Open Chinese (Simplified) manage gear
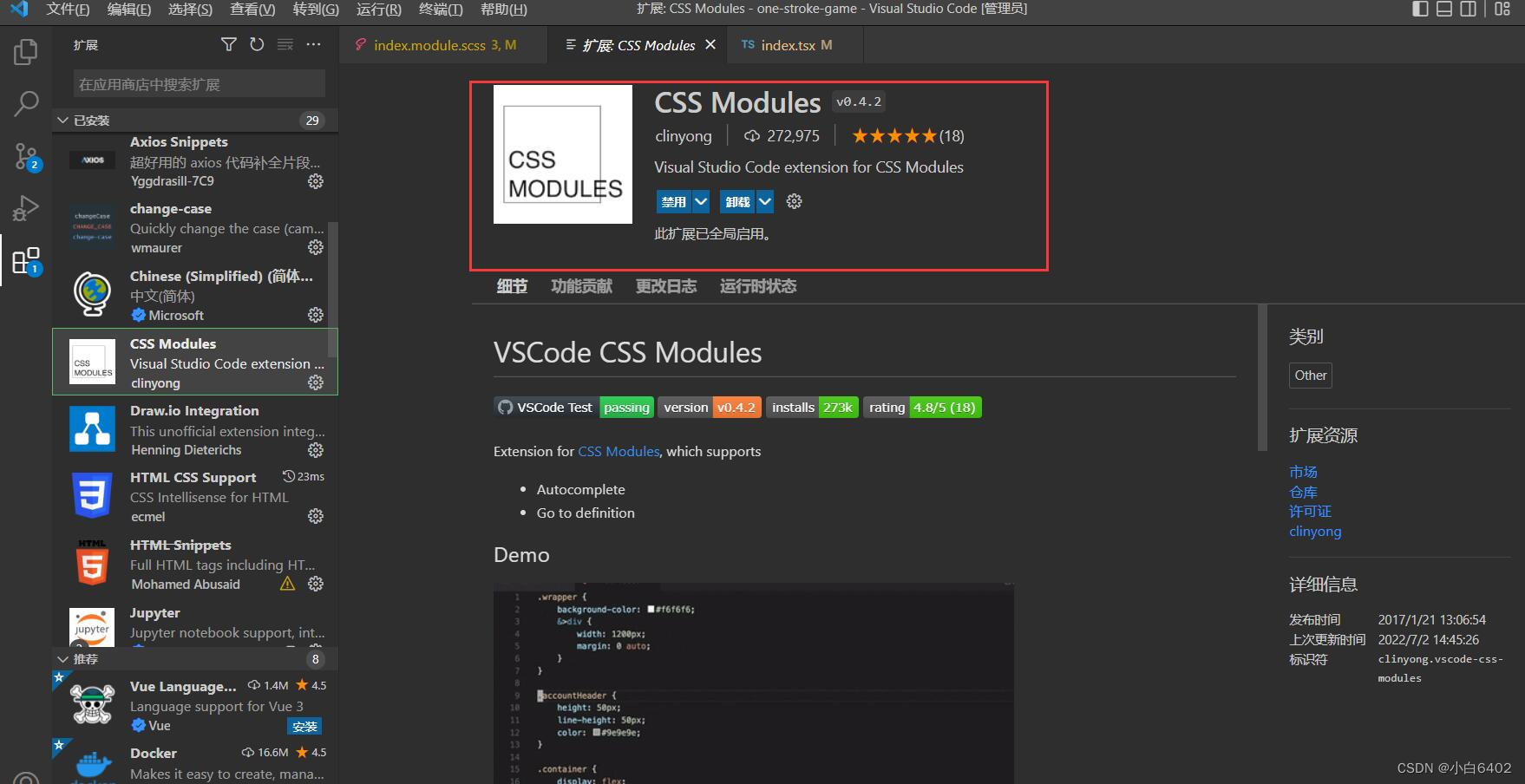 [316, 315]
